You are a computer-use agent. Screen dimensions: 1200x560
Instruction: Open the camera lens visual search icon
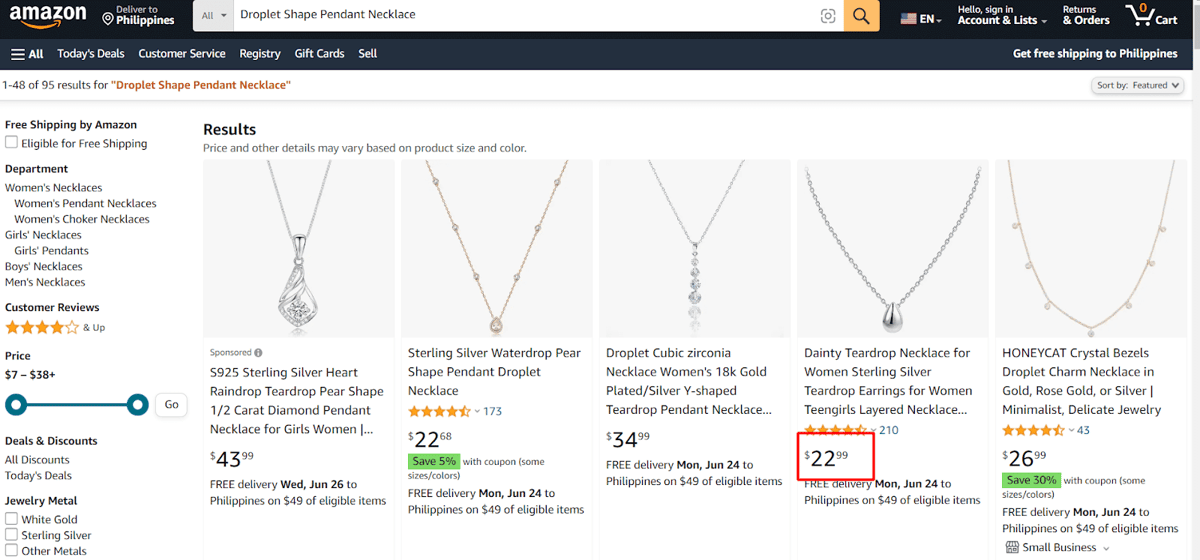tap(828, 16)
